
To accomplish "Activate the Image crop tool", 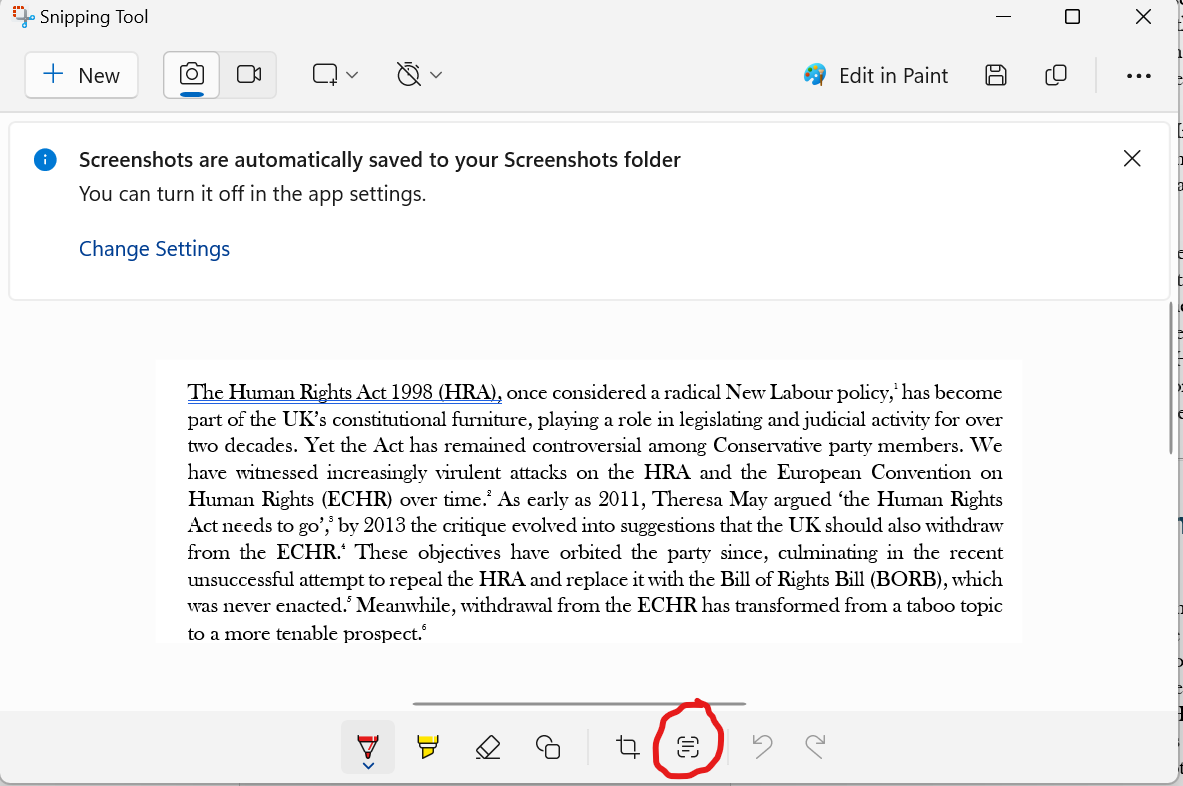I will tap(627, 747).
